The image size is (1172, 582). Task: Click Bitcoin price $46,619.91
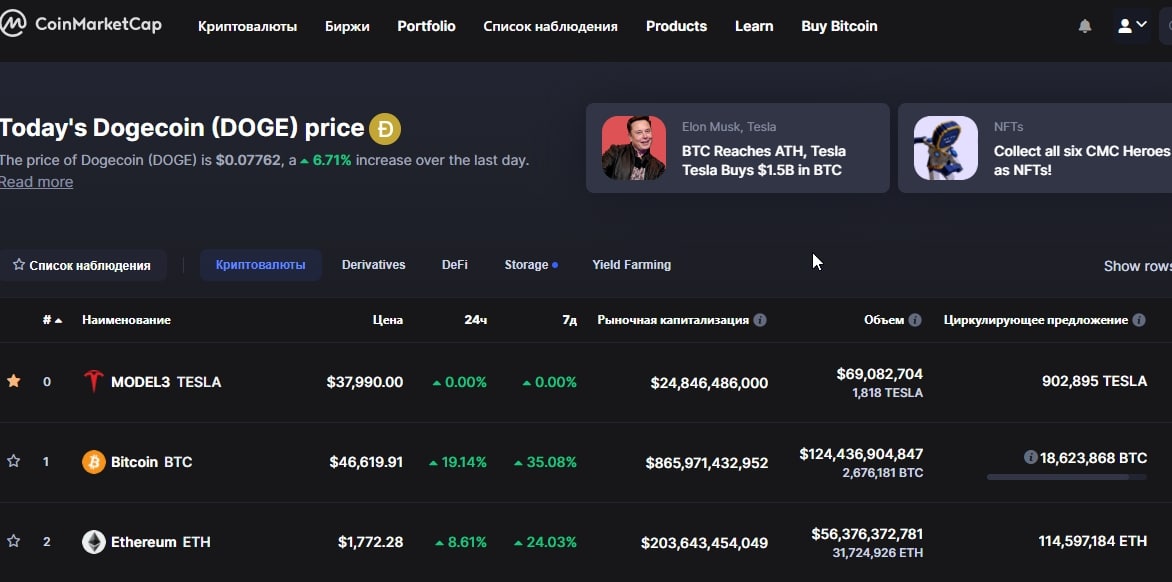[366, 462]
